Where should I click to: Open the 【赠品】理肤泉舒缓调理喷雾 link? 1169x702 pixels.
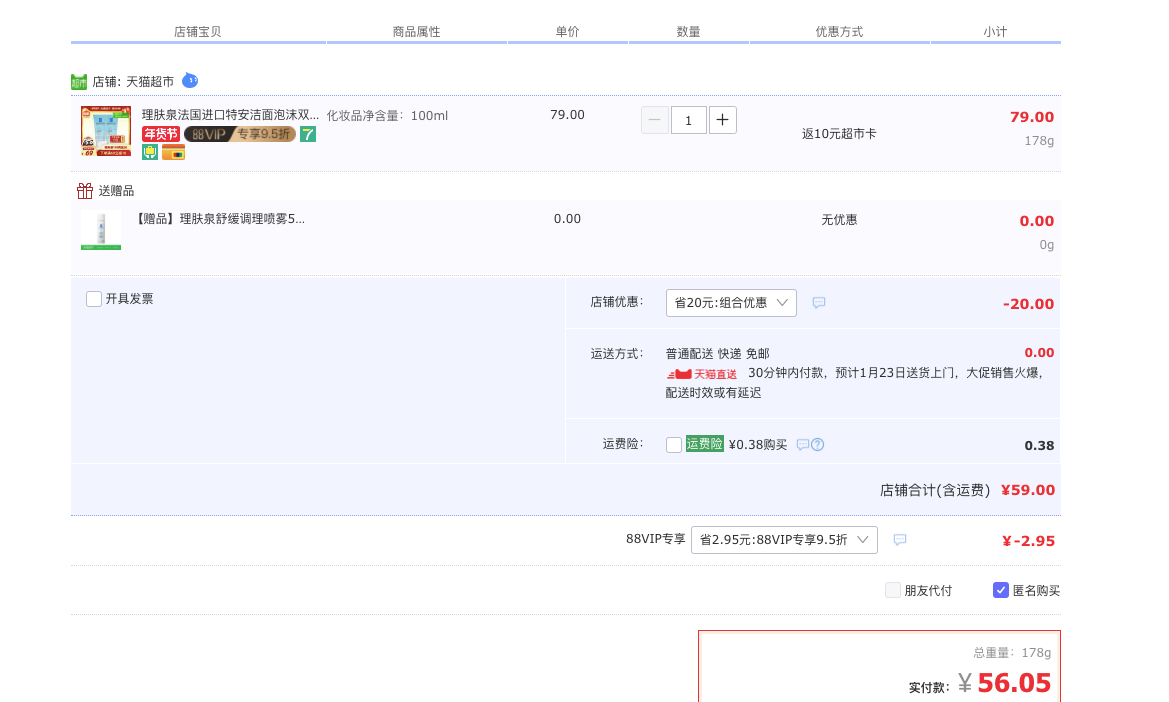(221, 219)
